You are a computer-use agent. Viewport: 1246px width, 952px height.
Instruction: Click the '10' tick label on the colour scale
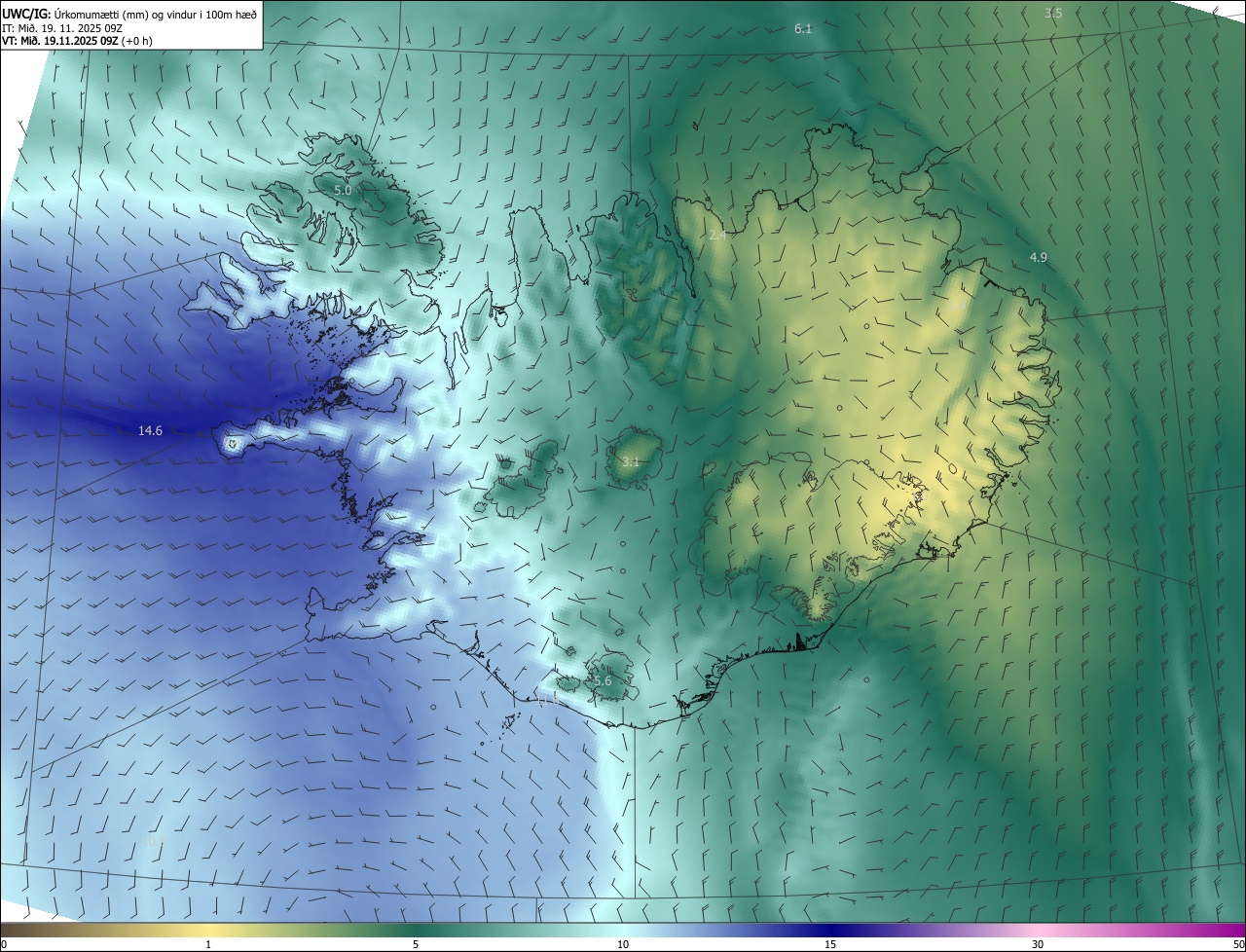(x=623, y=945)
